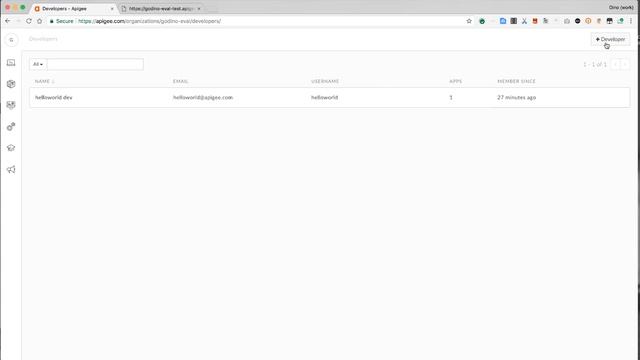
Task: Open the helloworld dev developer row
Action: (329, 98)
